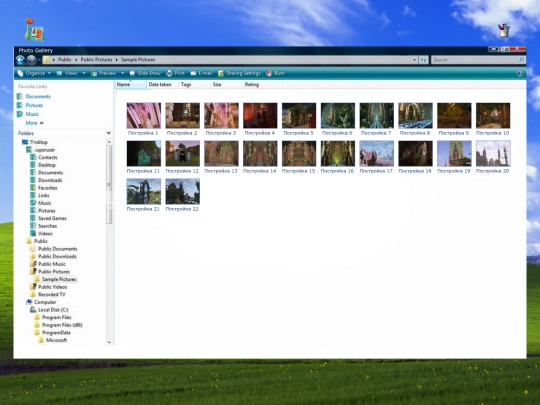Screen dimensions: 540x405
Task: Select Desktop at top of folder tree
Action: pos(35,142)
